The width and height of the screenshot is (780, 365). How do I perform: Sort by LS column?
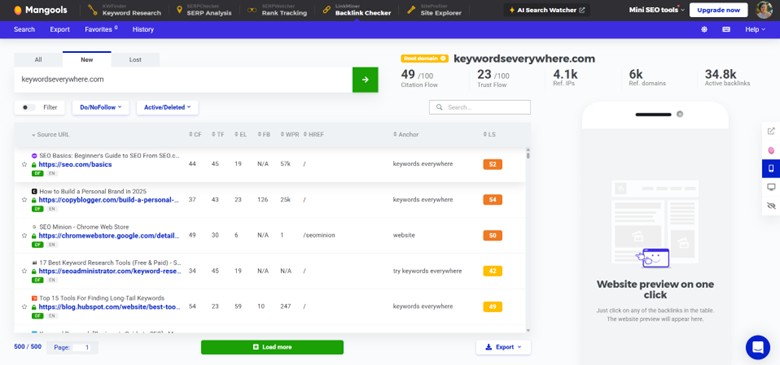pyautogui.click(x=489, y=135)
